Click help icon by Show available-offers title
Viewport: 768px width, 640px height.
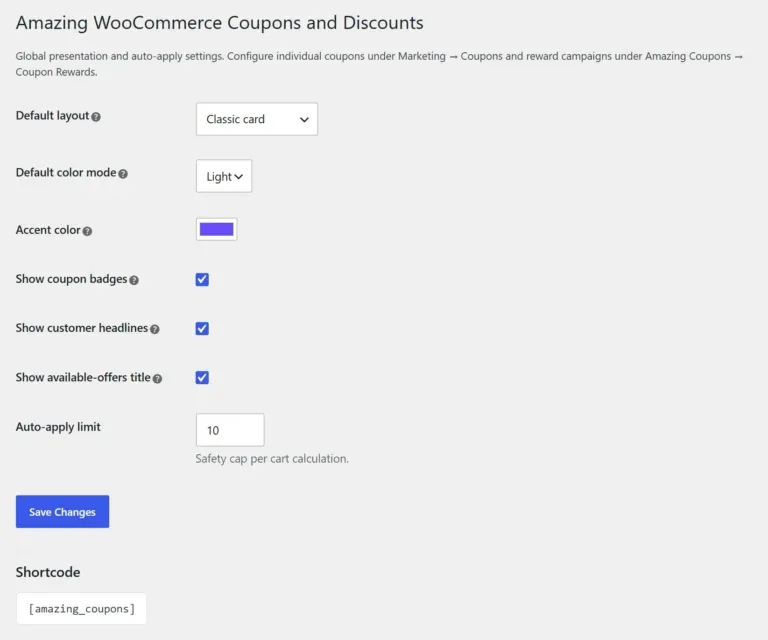pyautogui.click(x=157, y=379)
